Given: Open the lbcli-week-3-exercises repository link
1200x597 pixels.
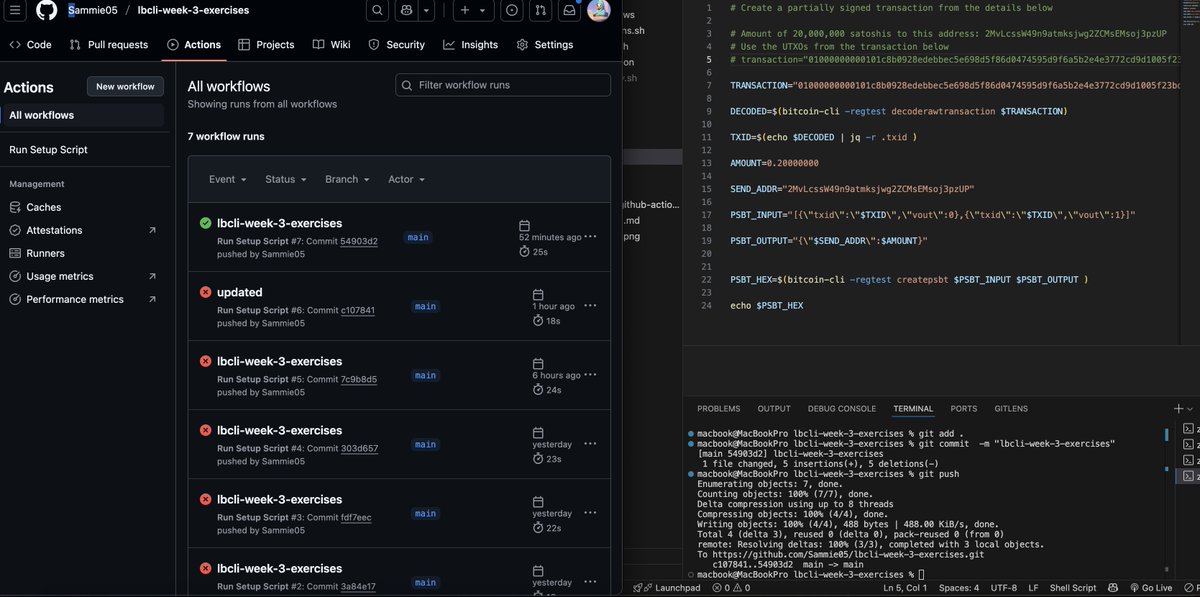Looking at the screenshot, I should [193, 10].
